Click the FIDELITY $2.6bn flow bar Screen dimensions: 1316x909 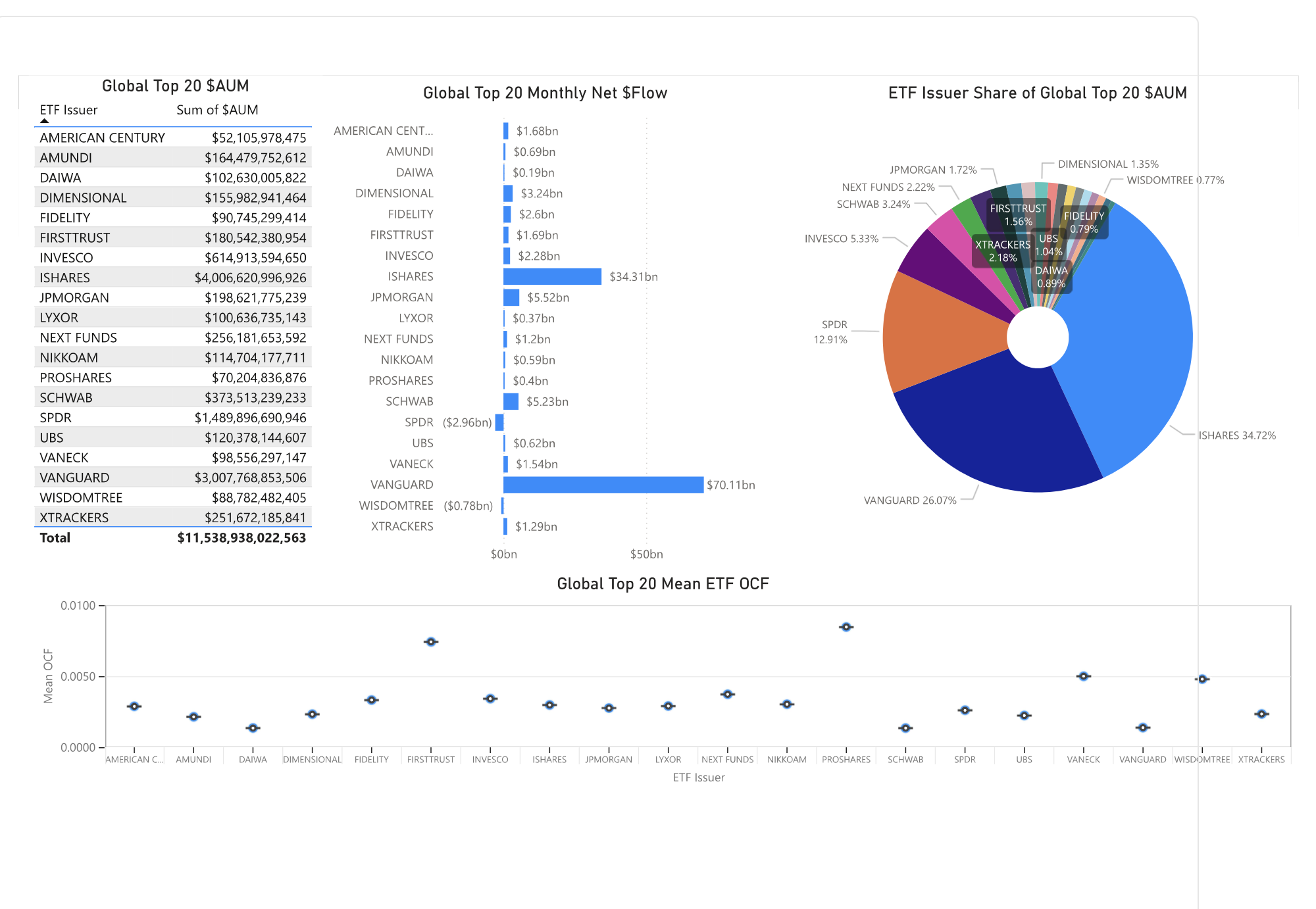pyautogui.click(x=507, y=214)
